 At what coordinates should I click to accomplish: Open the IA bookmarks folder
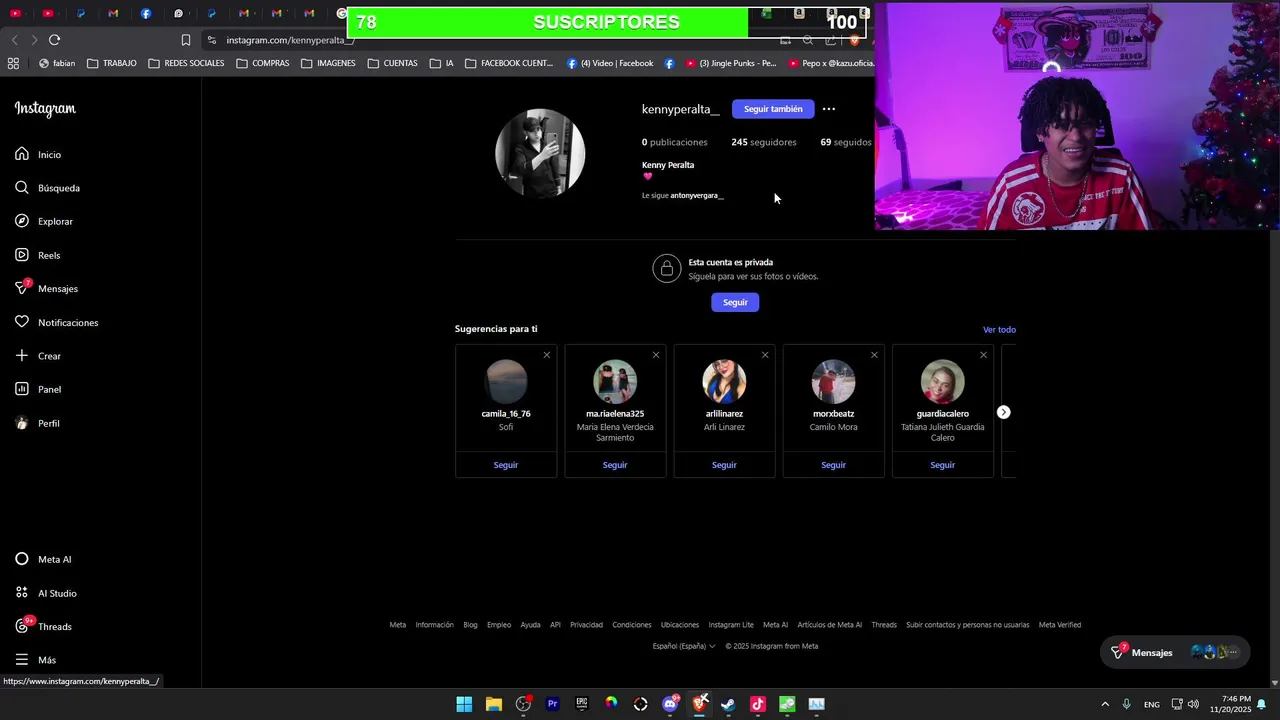[x=441, y=63]
